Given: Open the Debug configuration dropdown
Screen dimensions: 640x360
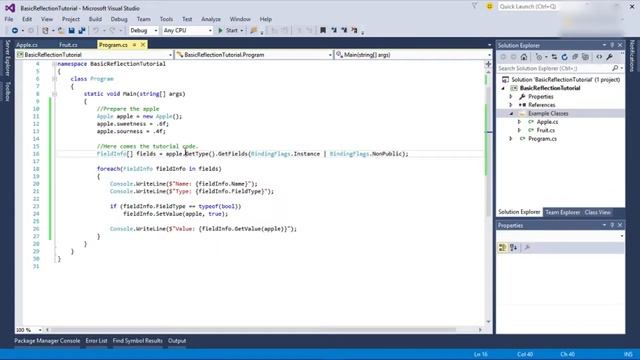Looking at the screenshot, I should pos(155,31).
